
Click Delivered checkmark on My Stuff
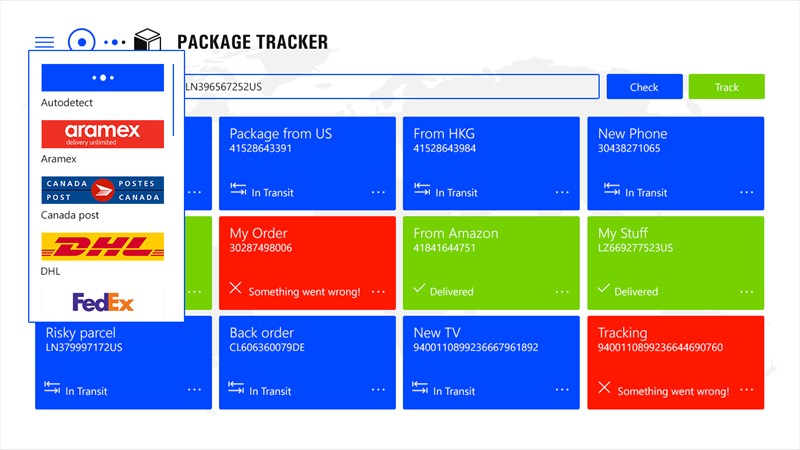(604, 288)
